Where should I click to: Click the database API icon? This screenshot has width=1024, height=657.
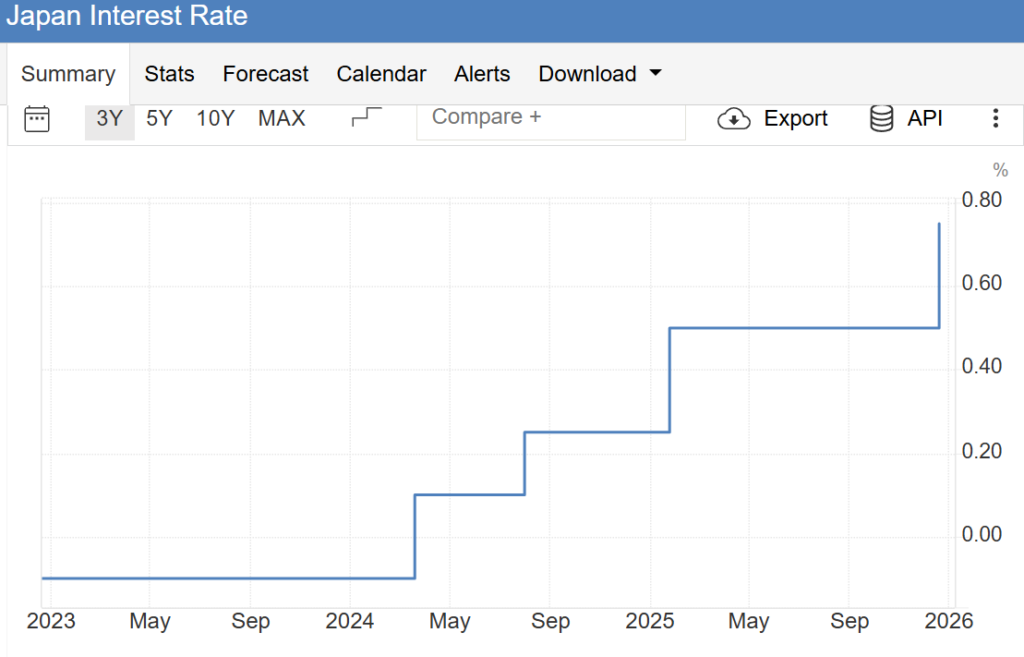[881, 119]
